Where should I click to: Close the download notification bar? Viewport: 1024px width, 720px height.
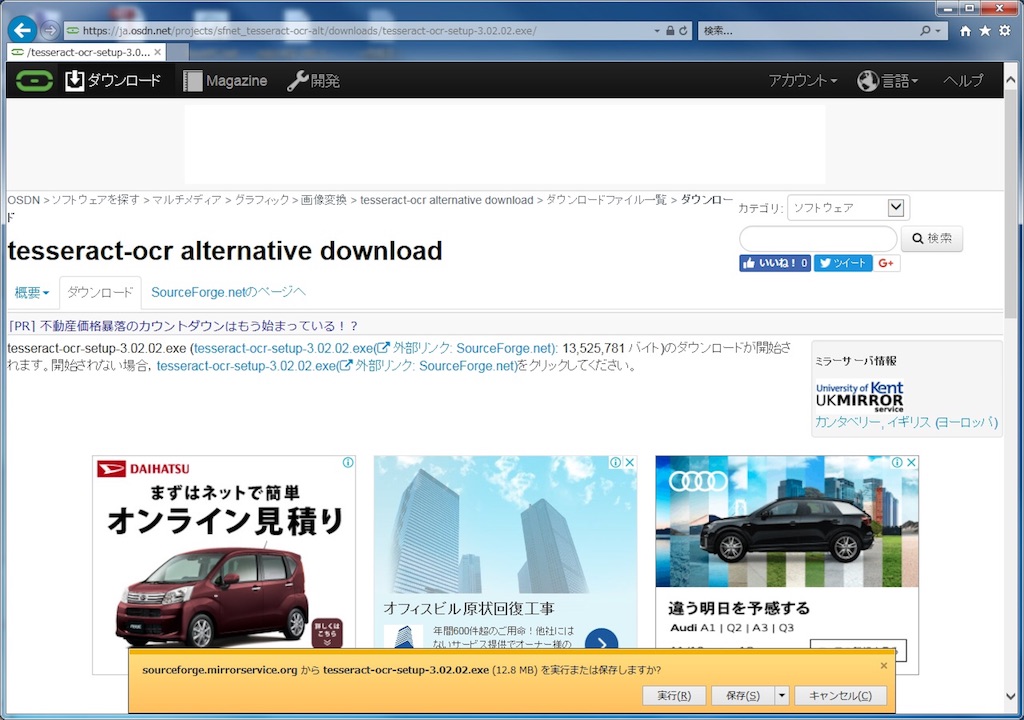point(884,666)
